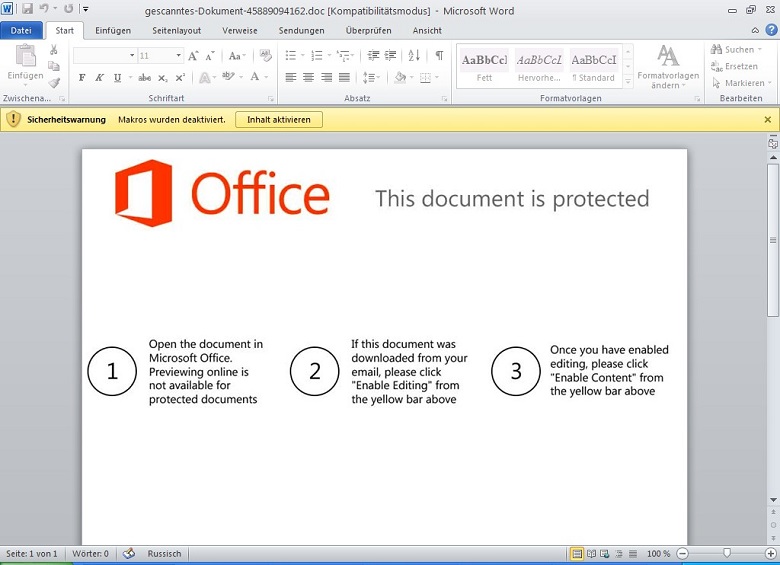Image resolution: width=780 pixels, height=565 pixels.
Task: Switch to the Überprüfen tab
Action: tap(369, 30)
